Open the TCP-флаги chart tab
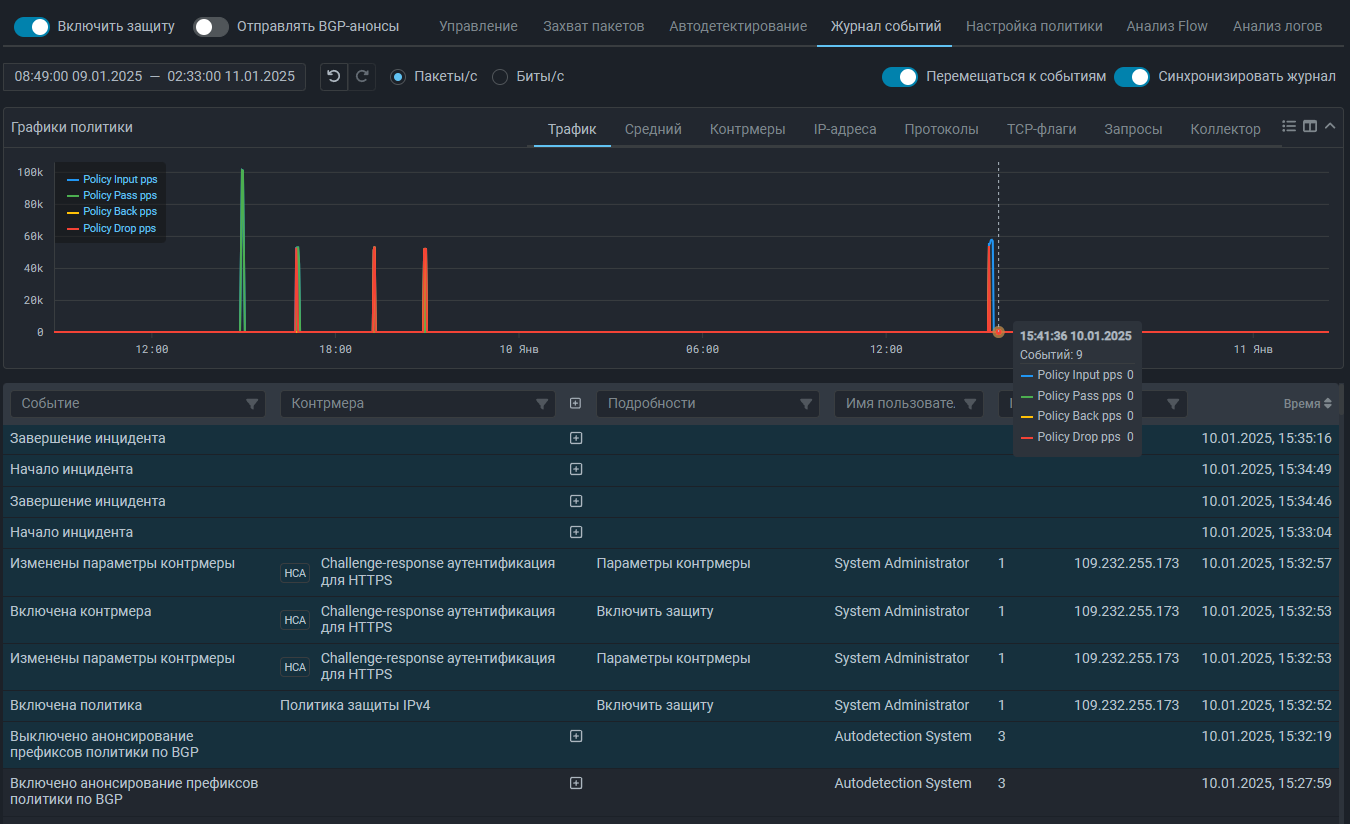 pyautogui.click(x=1041, y=129)
